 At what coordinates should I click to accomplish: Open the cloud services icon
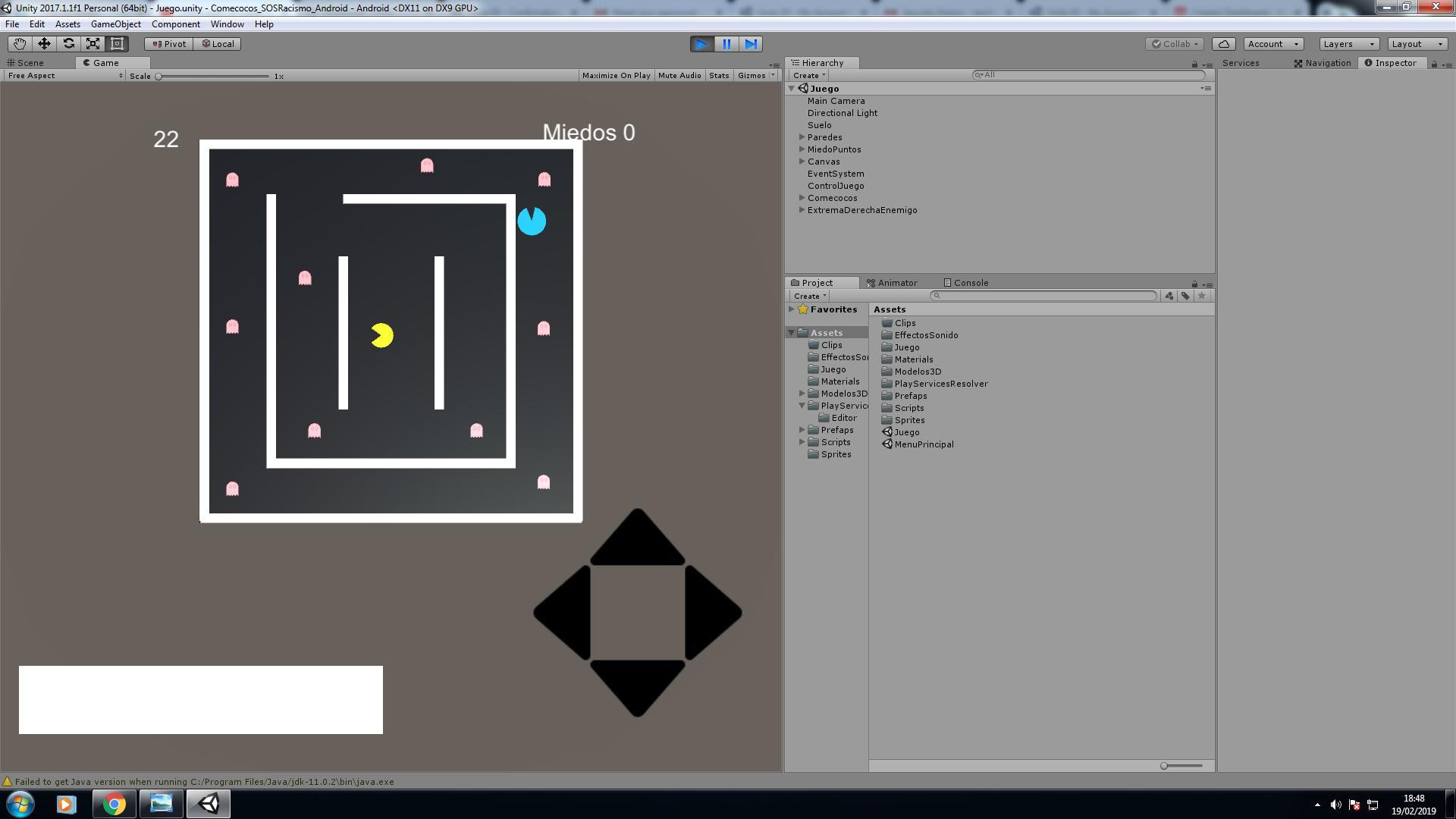click(x=1224, y=44)
